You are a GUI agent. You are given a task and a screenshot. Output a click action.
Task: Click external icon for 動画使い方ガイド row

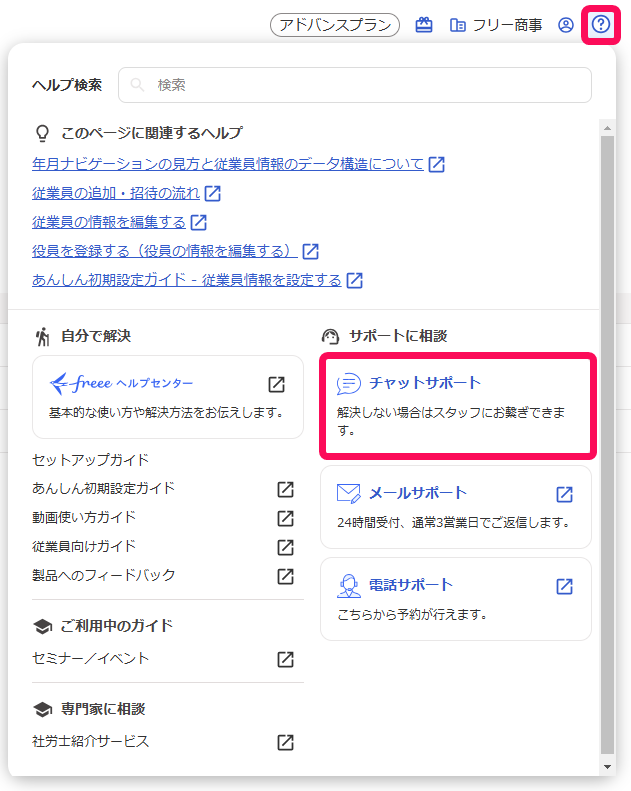pyautogui.click(x=285, y=518)
